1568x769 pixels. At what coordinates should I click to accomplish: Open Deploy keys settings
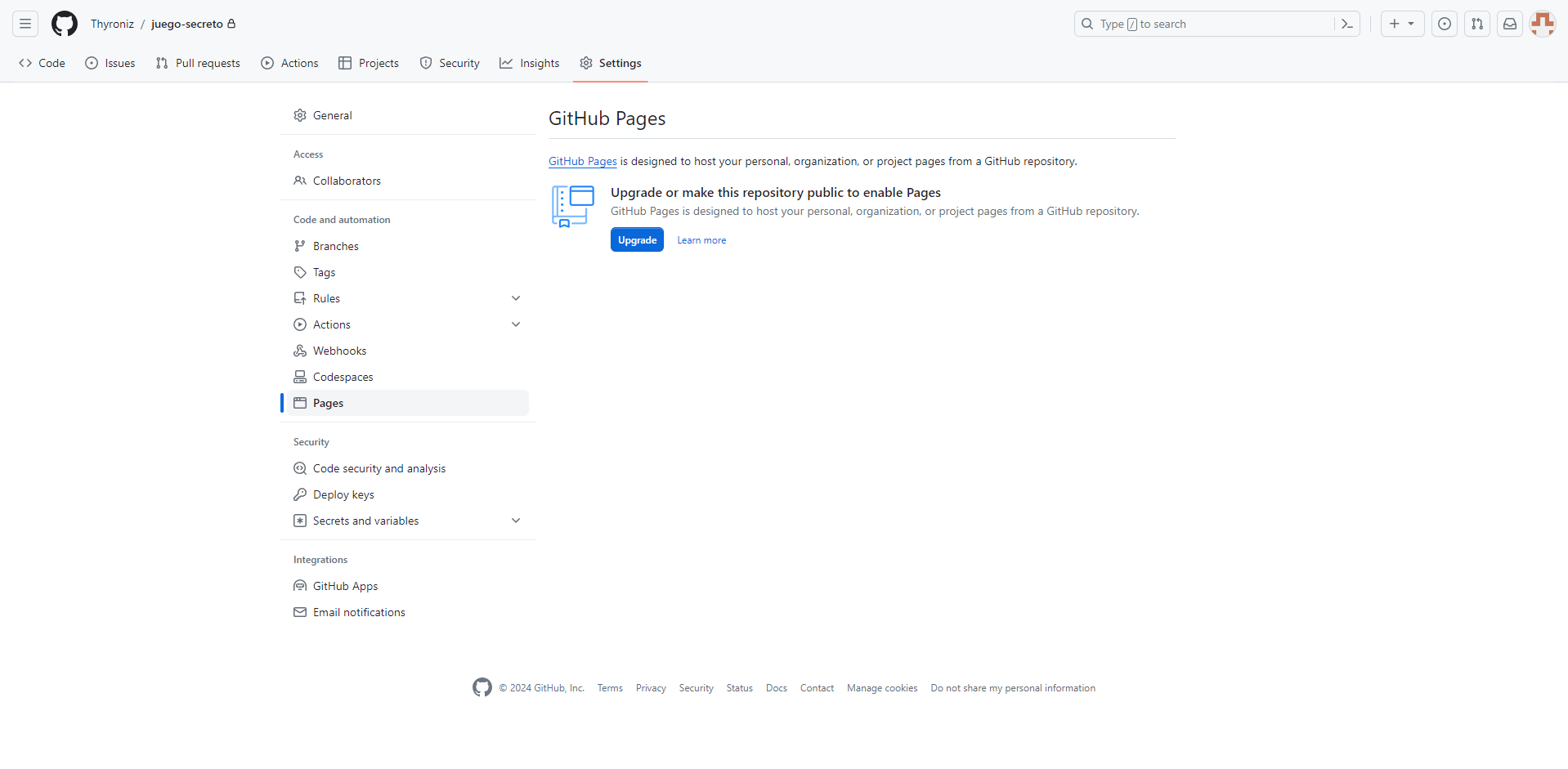coord(408,494)
